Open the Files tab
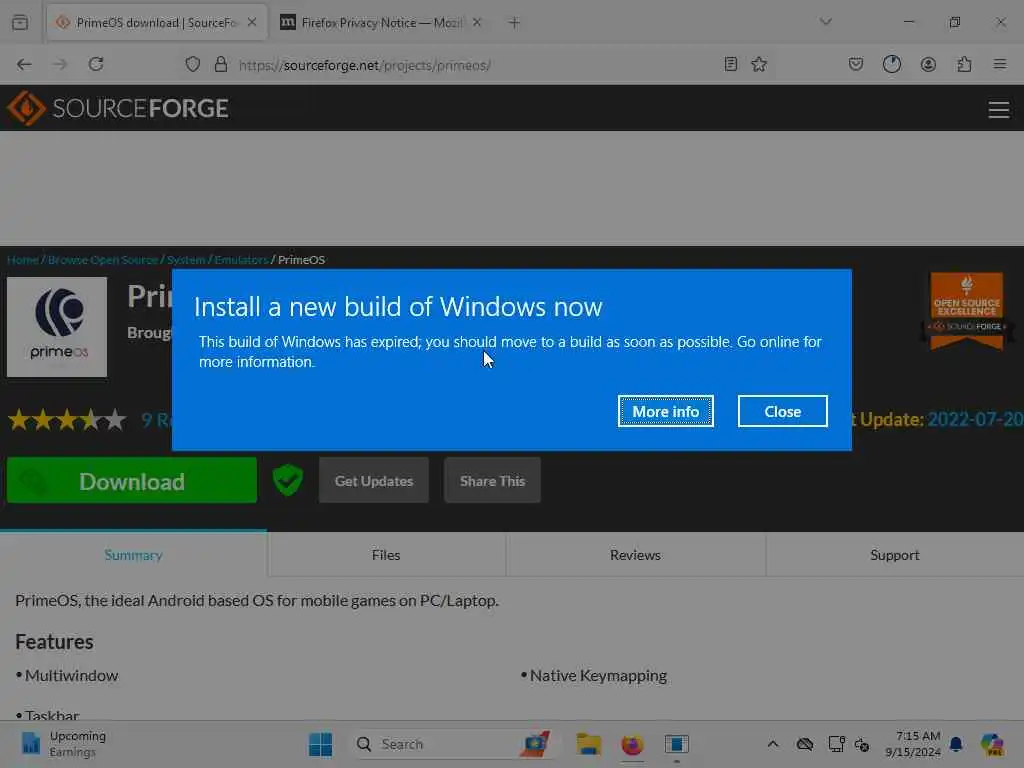 (386, 554)
